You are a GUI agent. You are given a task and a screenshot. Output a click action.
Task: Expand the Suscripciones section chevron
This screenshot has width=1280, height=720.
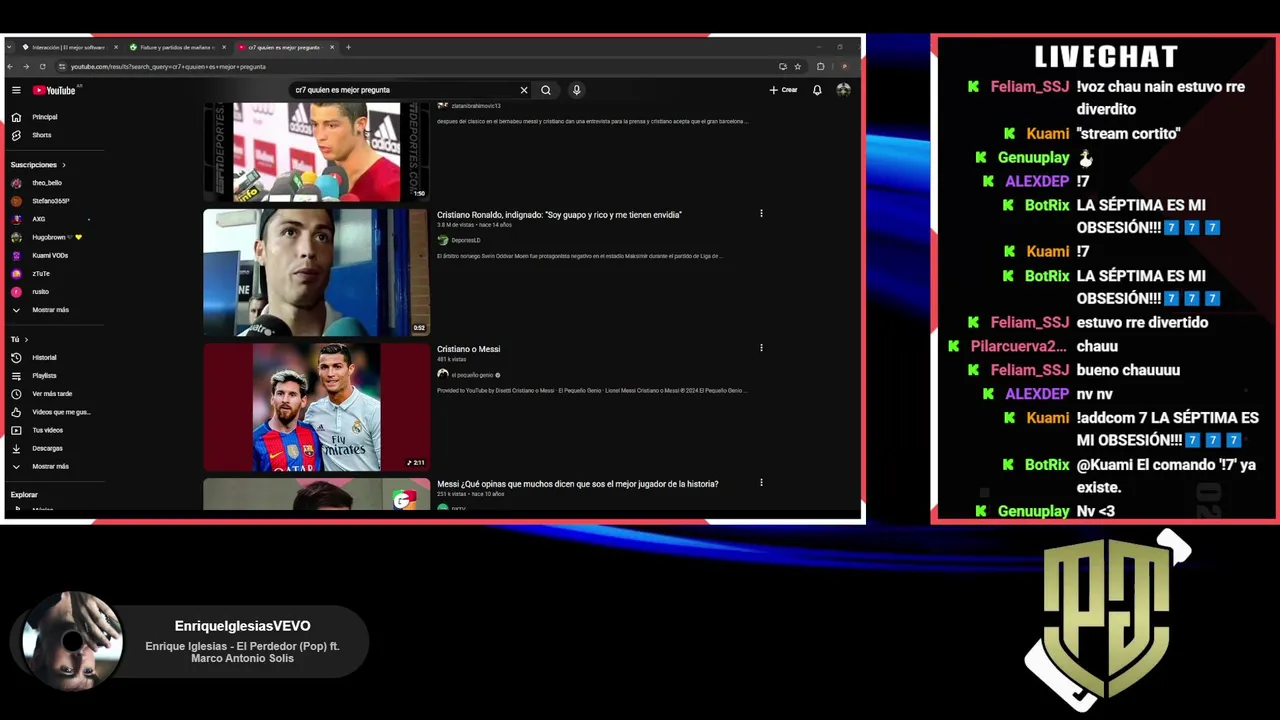tap(64, 165)
